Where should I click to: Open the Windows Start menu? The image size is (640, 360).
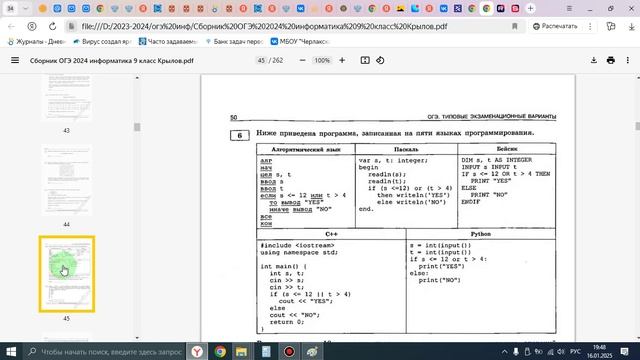(x=11, y=351)
